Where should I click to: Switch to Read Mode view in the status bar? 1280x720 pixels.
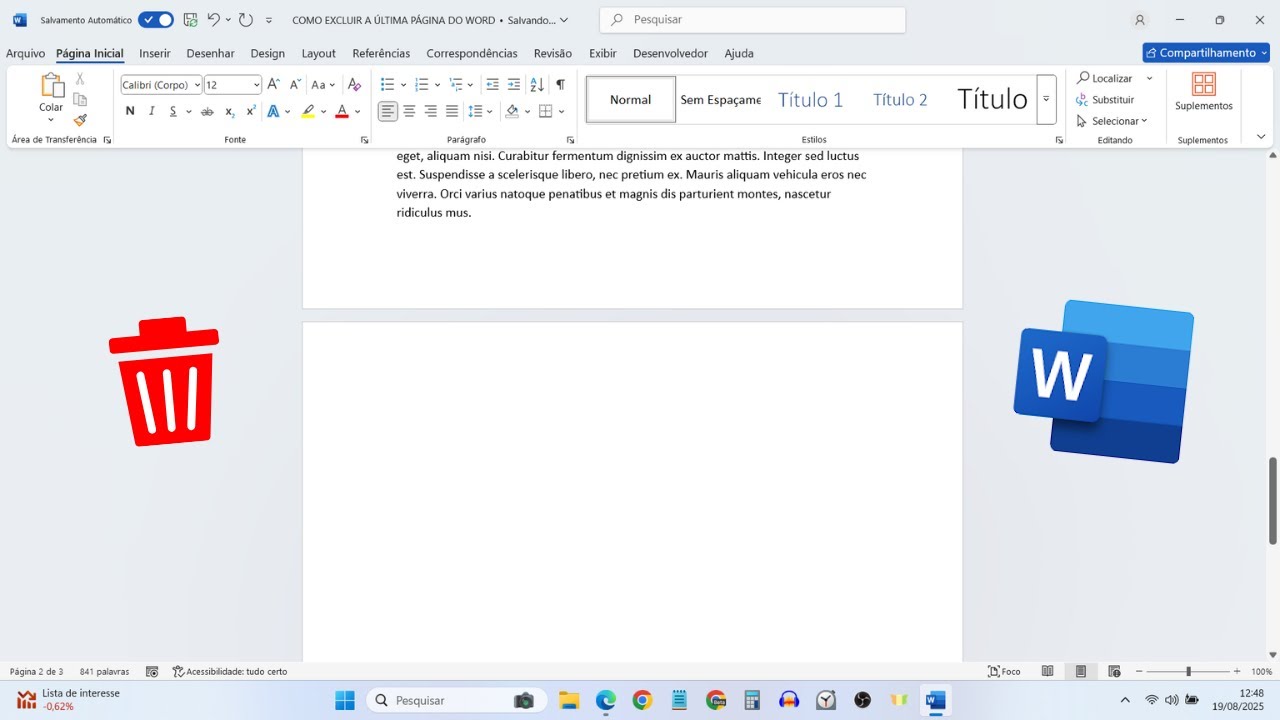[x=1048, y=671]
